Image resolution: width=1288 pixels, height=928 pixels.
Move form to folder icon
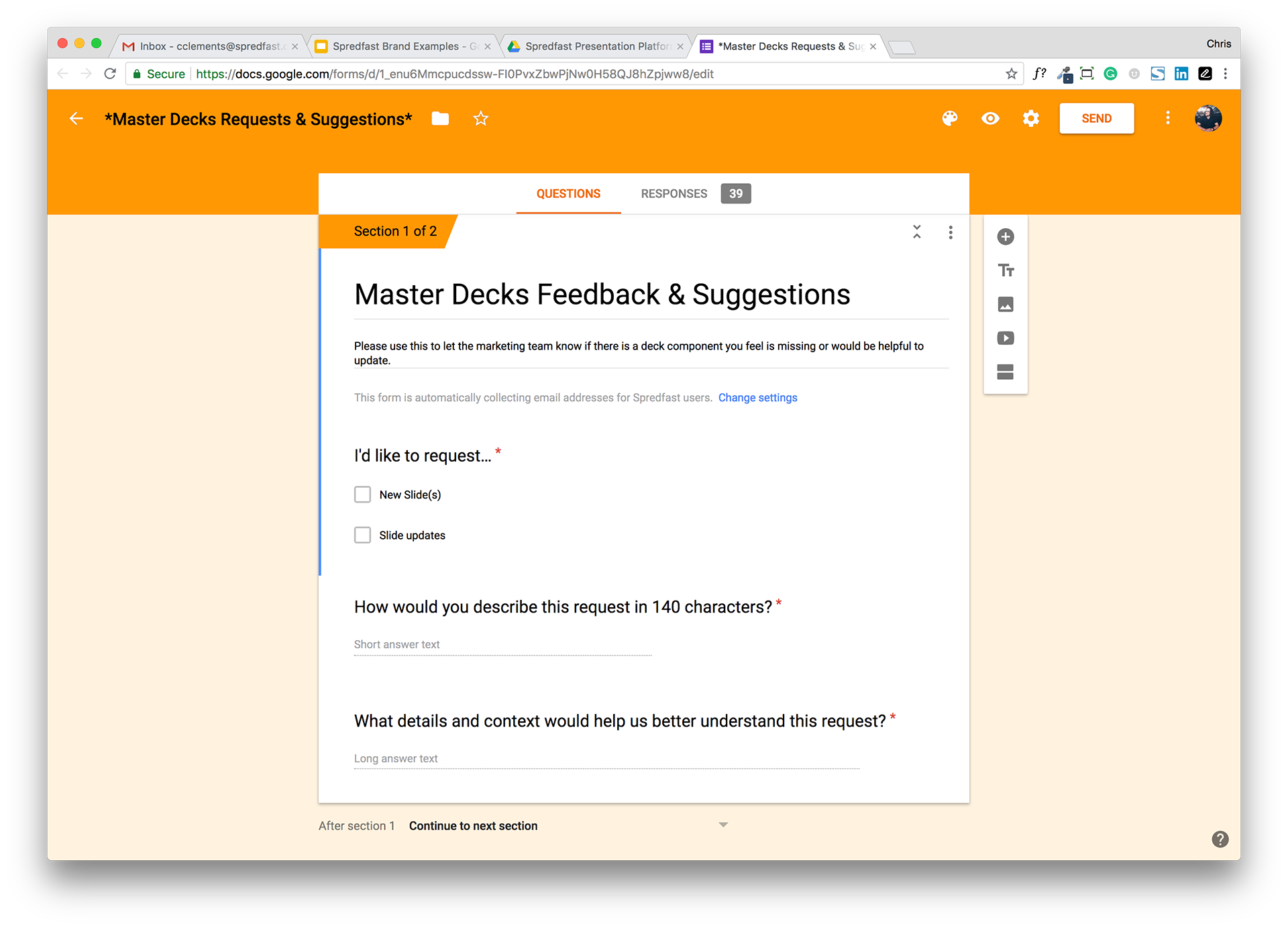tap(440, 119)
